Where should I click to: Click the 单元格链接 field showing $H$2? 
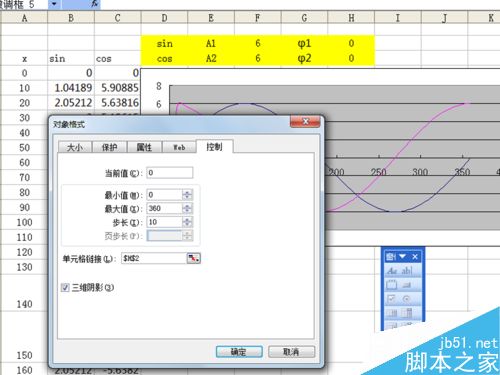click(154, 258)
